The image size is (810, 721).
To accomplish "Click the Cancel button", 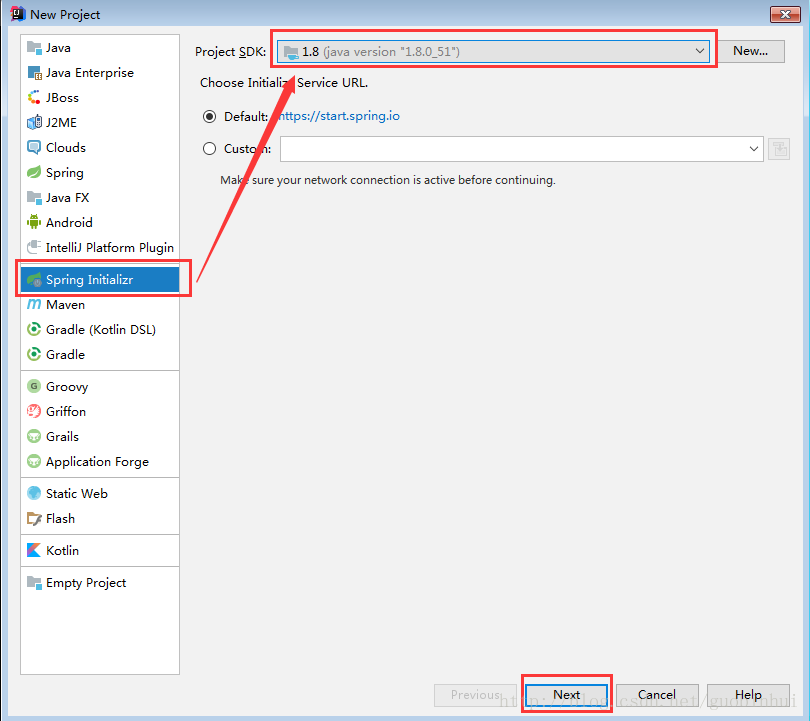I will tap(657, 695).
